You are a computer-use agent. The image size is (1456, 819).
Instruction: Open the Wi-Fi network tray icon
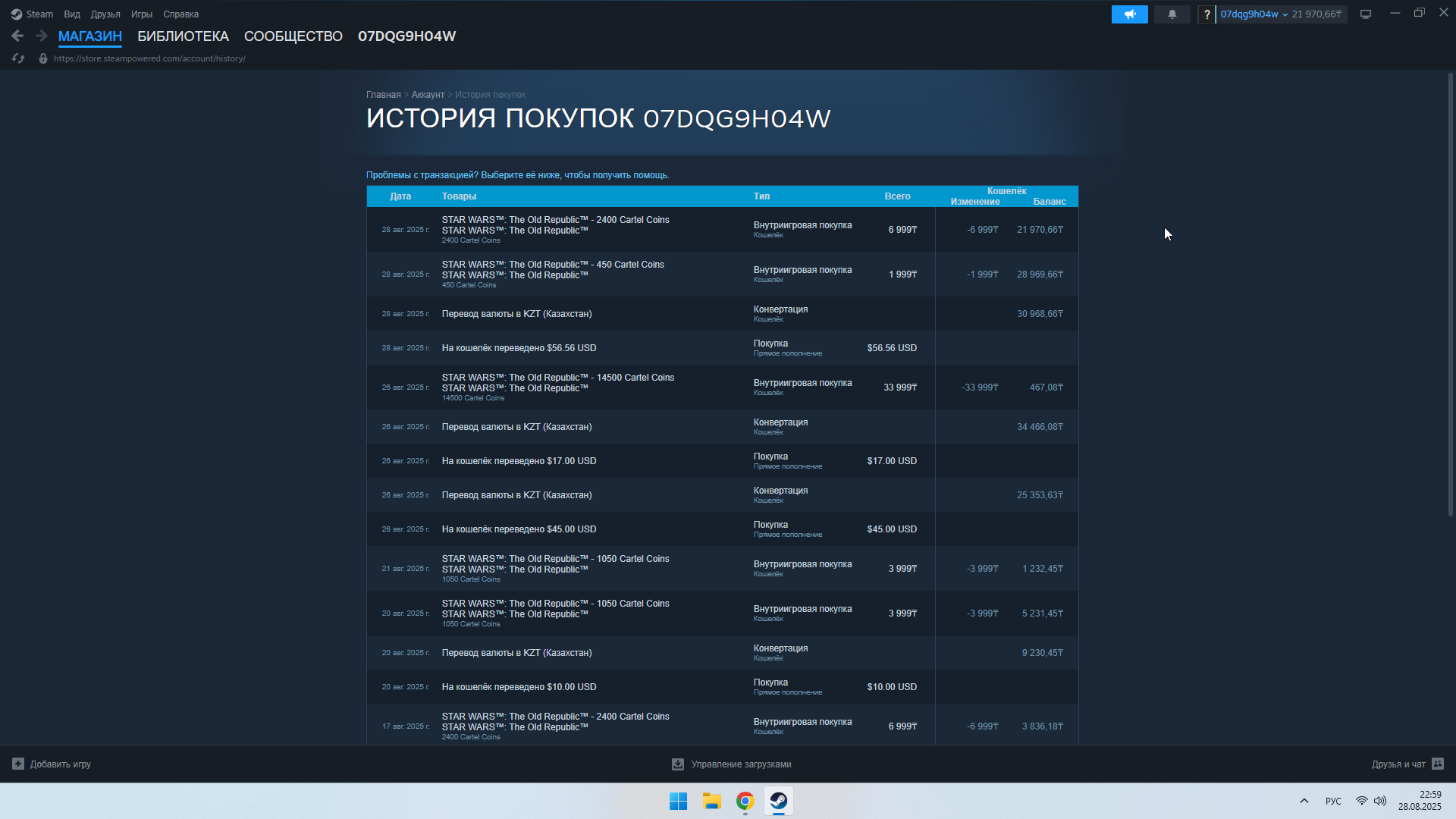click(1362, 801)
